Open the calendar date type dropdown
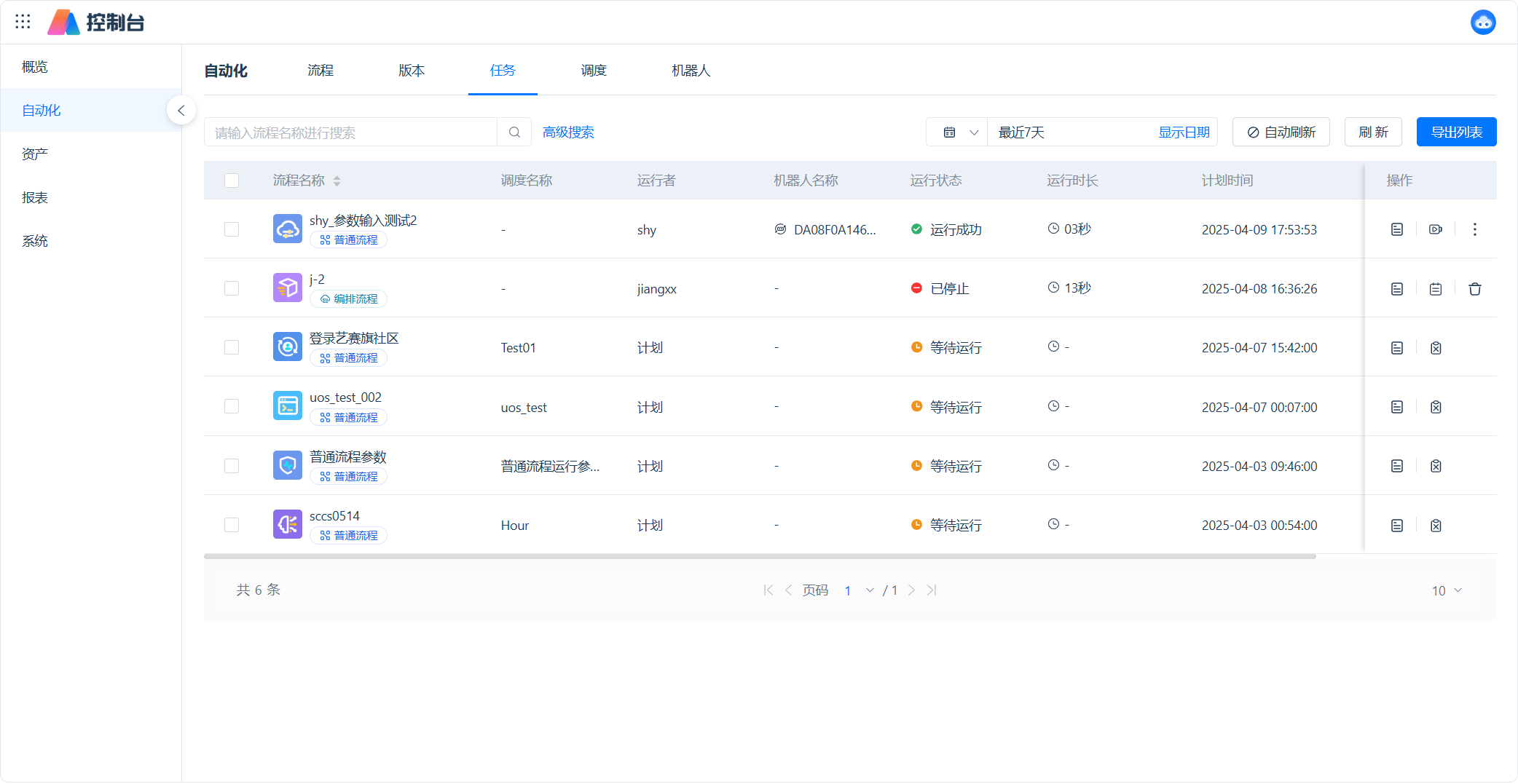This screenshot has height=784, width=1518. (x=959, y=132)
